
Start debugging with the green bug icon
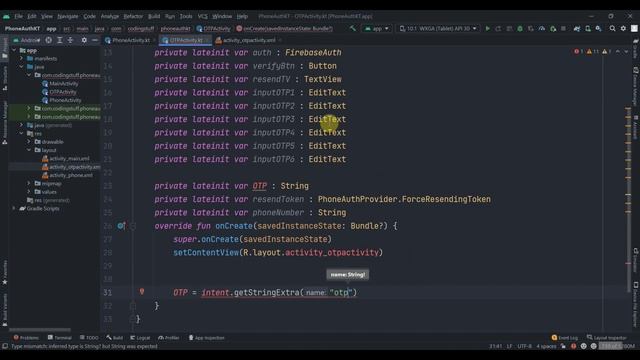(x=520, y=29)
